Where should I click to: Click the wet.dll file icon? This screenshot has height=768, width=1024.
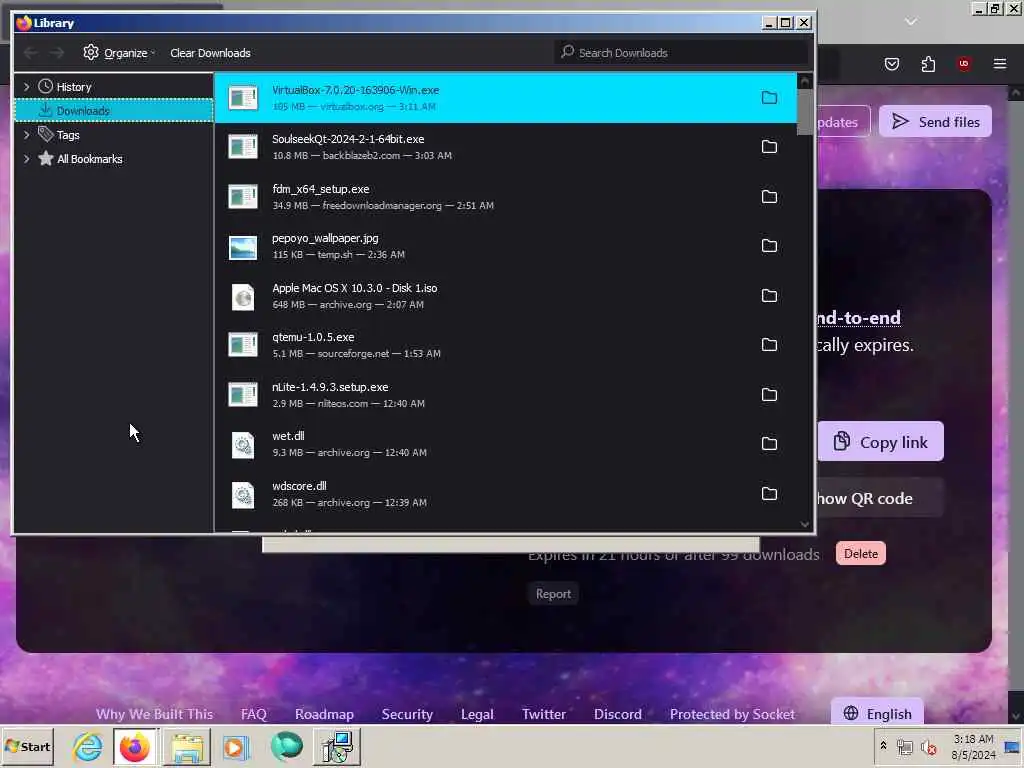[243, 445]
